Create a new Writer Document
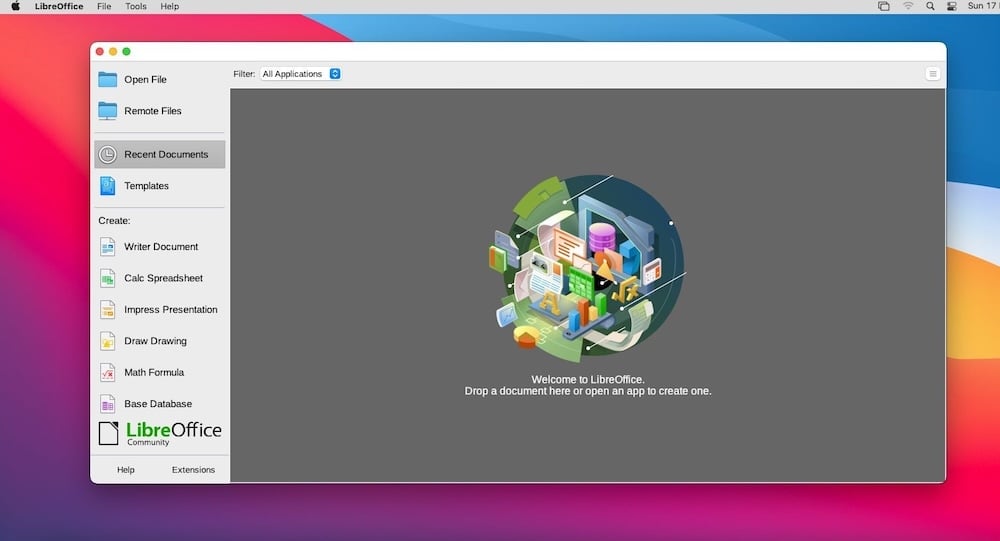The image size is (1000, 541). [x=159, y=247]
